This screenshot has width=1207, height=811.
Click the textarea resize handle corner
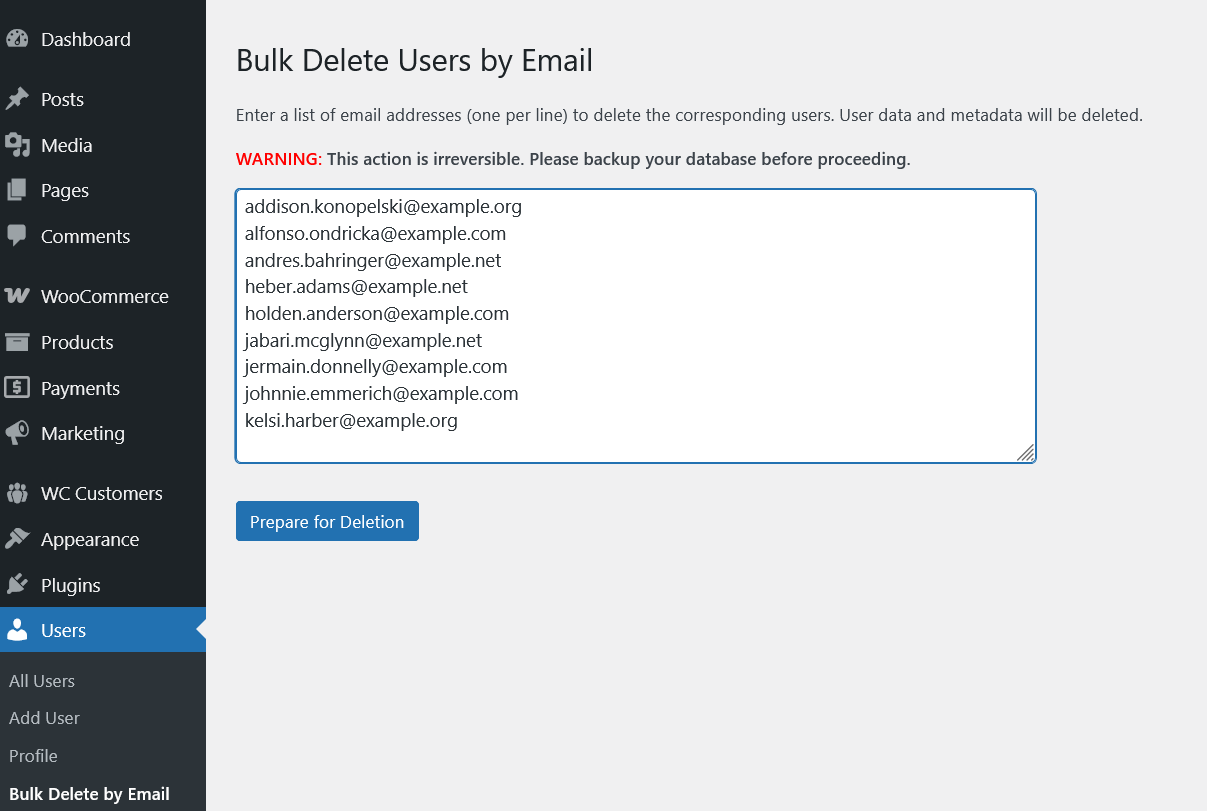coord(1026,453)
